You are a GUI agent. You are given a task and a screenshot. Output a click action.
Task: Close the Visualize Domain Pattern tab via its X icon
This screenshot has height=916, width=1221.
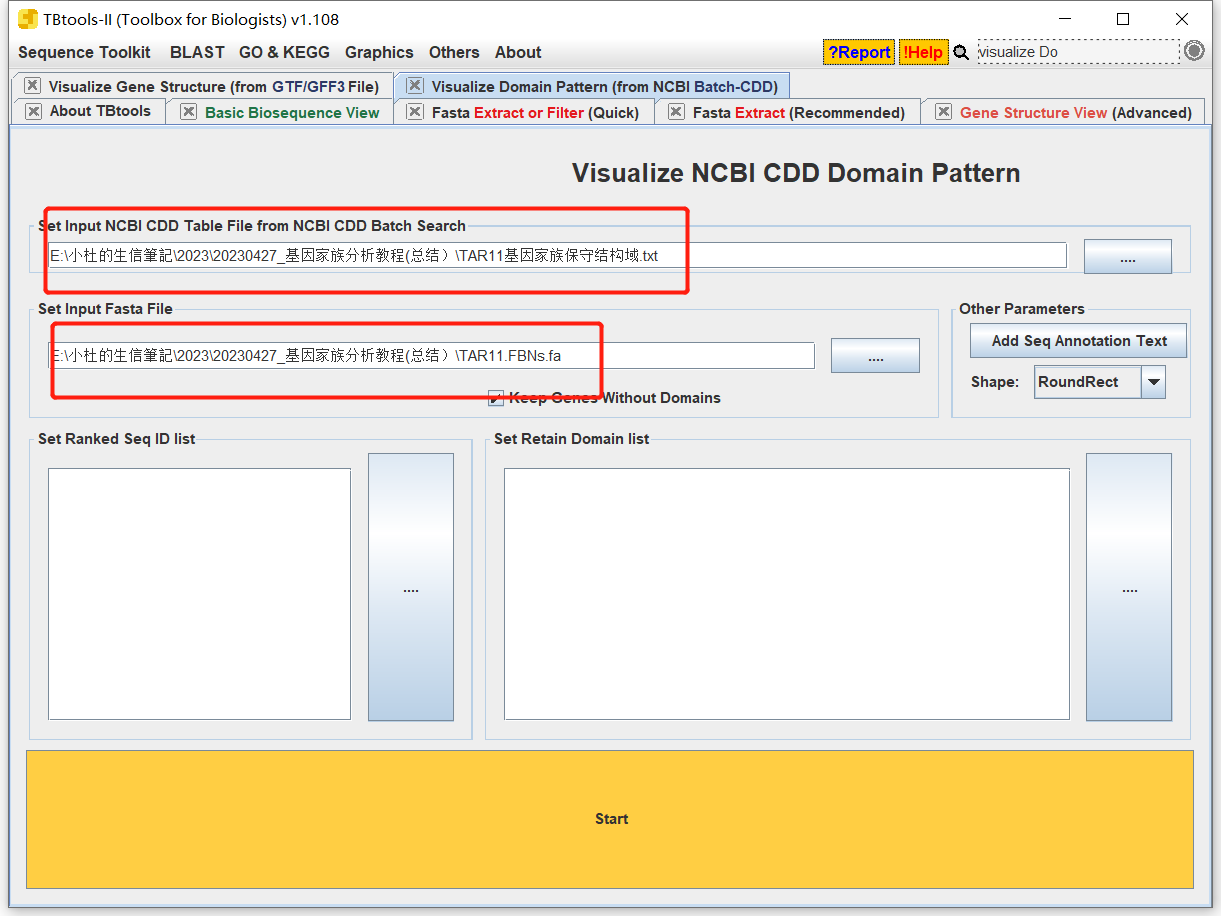pyautogui.click(x=415, y=86)
